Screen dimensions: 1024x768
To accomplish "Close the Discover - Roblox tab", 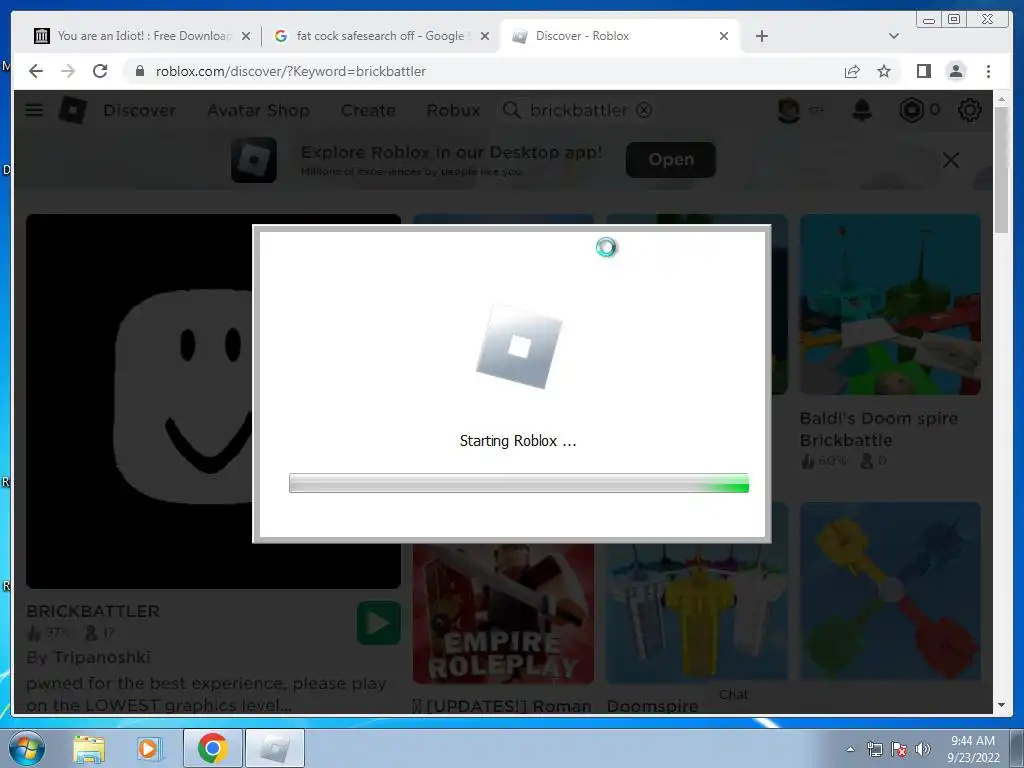I will [x=724, y=36].
